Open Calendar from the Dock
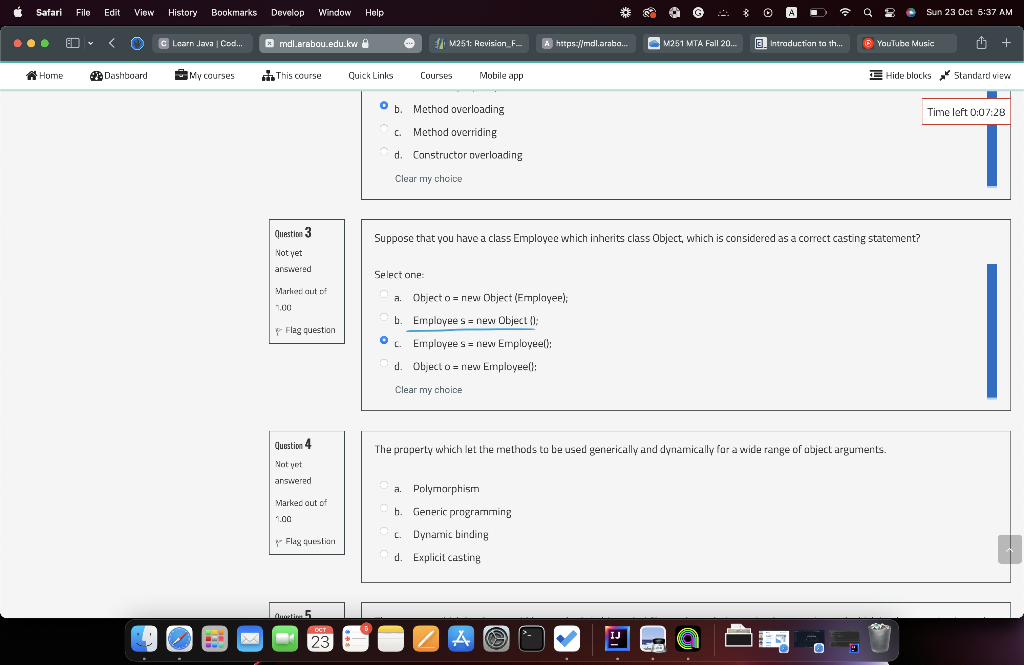The height and width of the screenshot is (665, 1024). (320, 639)
